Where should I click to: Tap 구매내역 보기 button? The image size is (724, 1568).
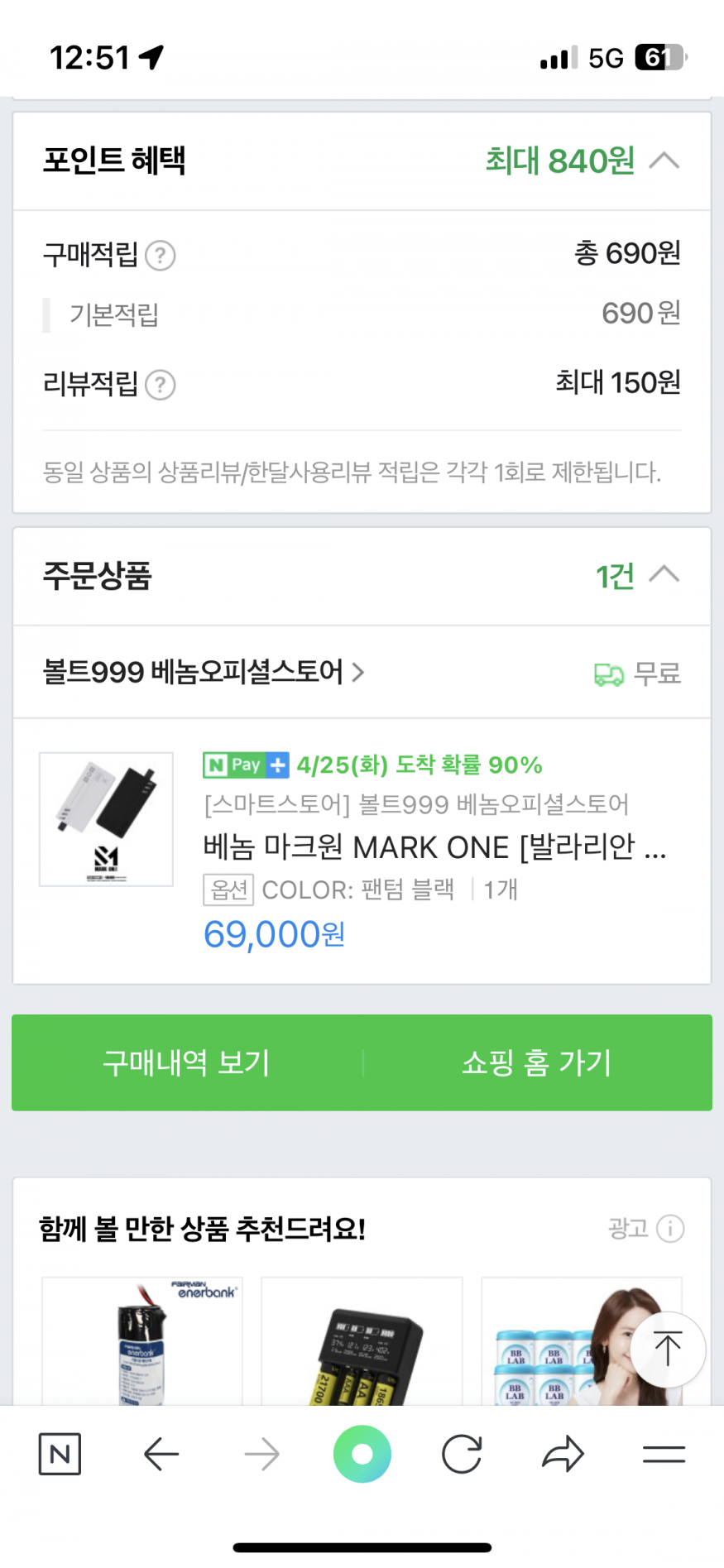click(x=187, y=1062)
